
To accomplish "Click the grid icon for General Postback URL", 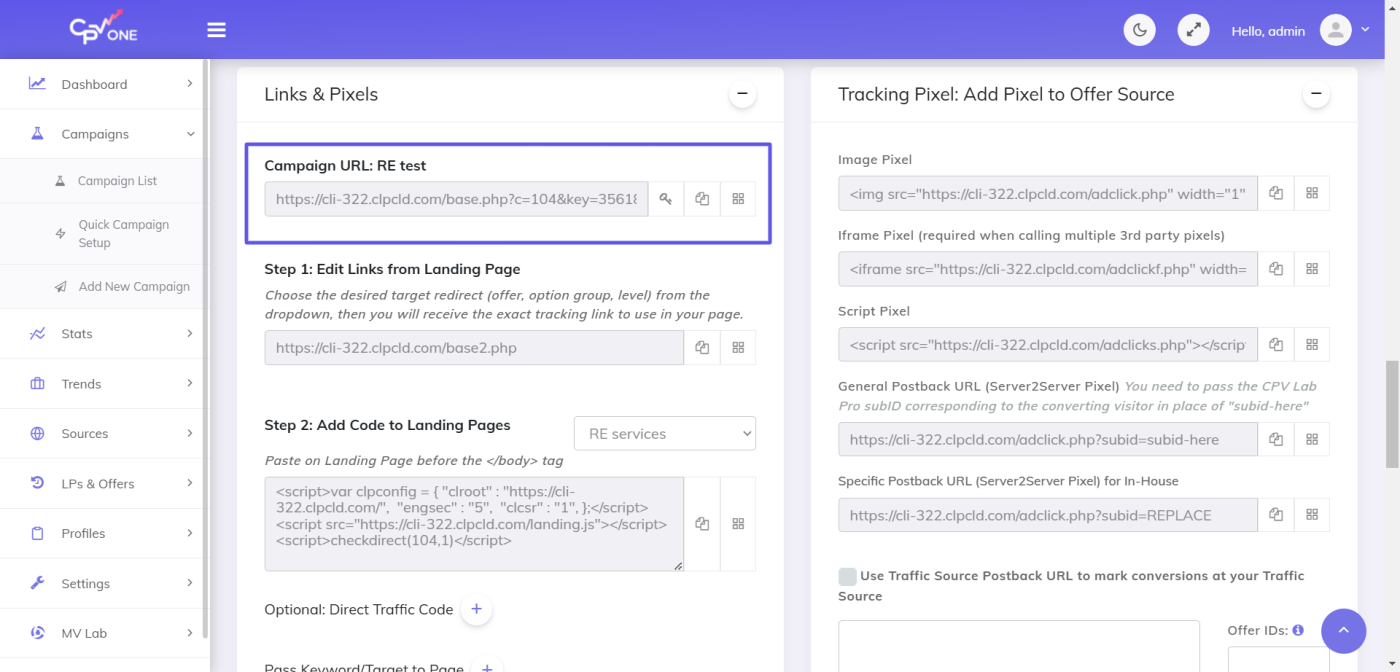I will 1312,439.
